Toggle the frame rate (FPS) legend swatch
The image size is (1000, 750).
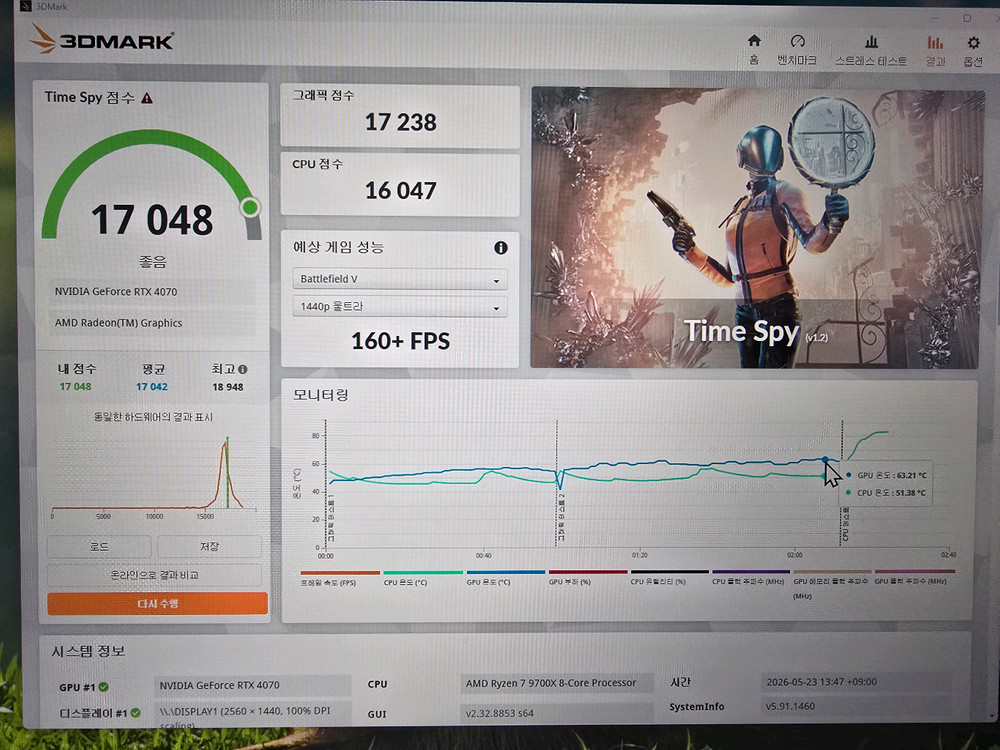point(340,573)
